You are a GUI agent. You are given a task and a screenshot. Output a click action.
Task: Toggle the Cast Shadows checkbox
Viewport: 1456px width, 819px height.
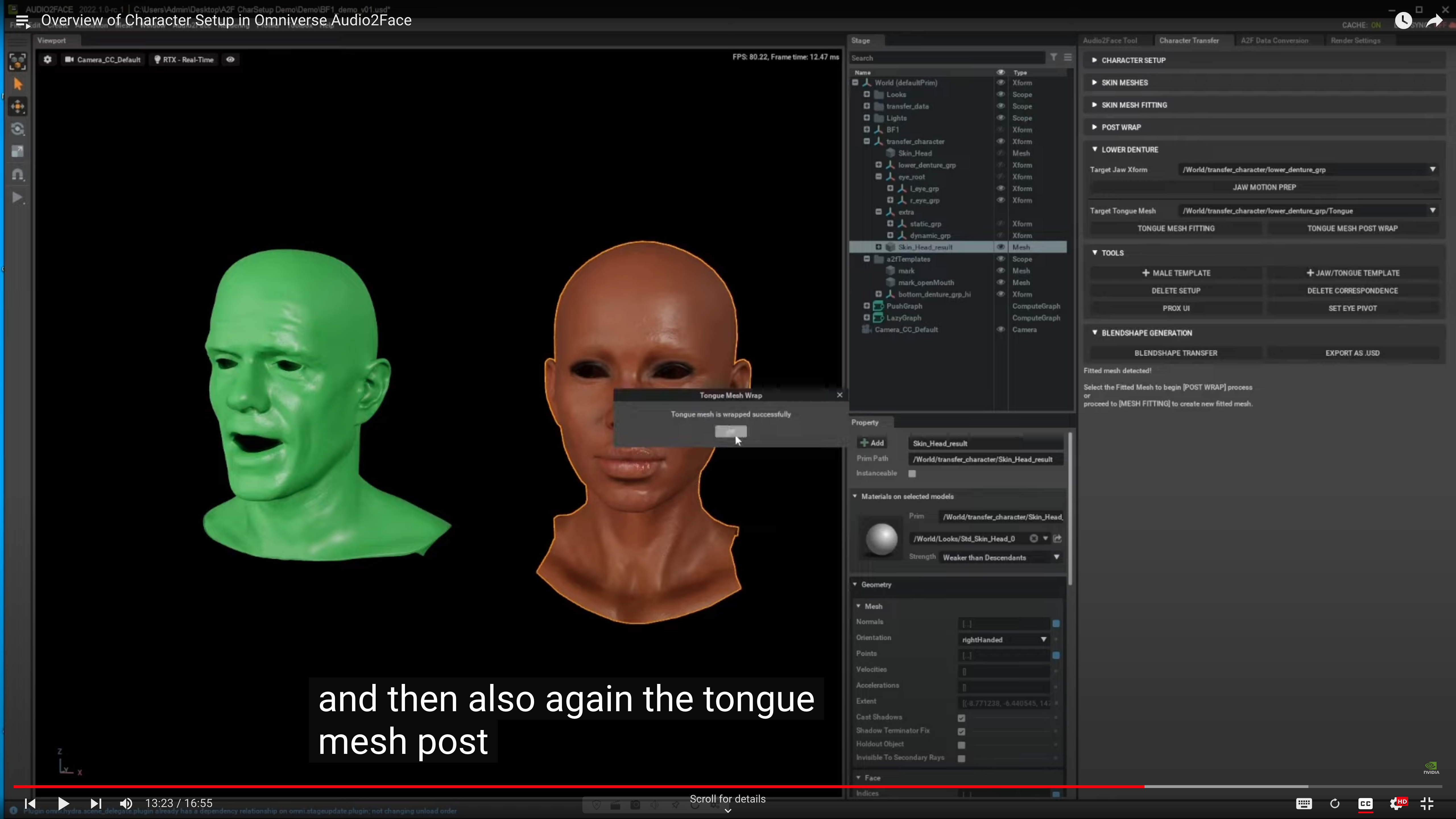(x=961, y=718)
